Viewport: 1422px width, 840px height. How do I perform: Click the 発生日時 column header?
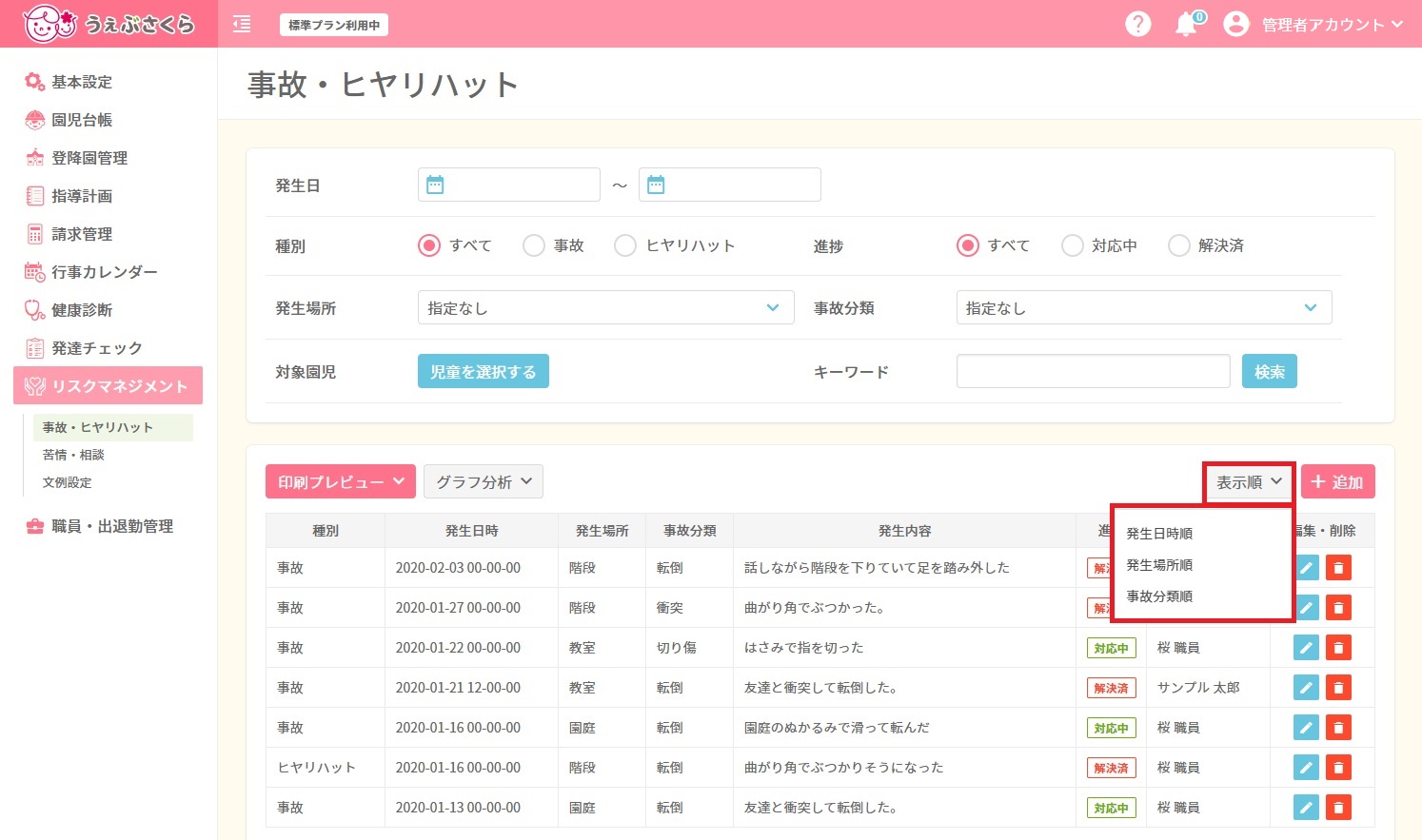point(471,531)
